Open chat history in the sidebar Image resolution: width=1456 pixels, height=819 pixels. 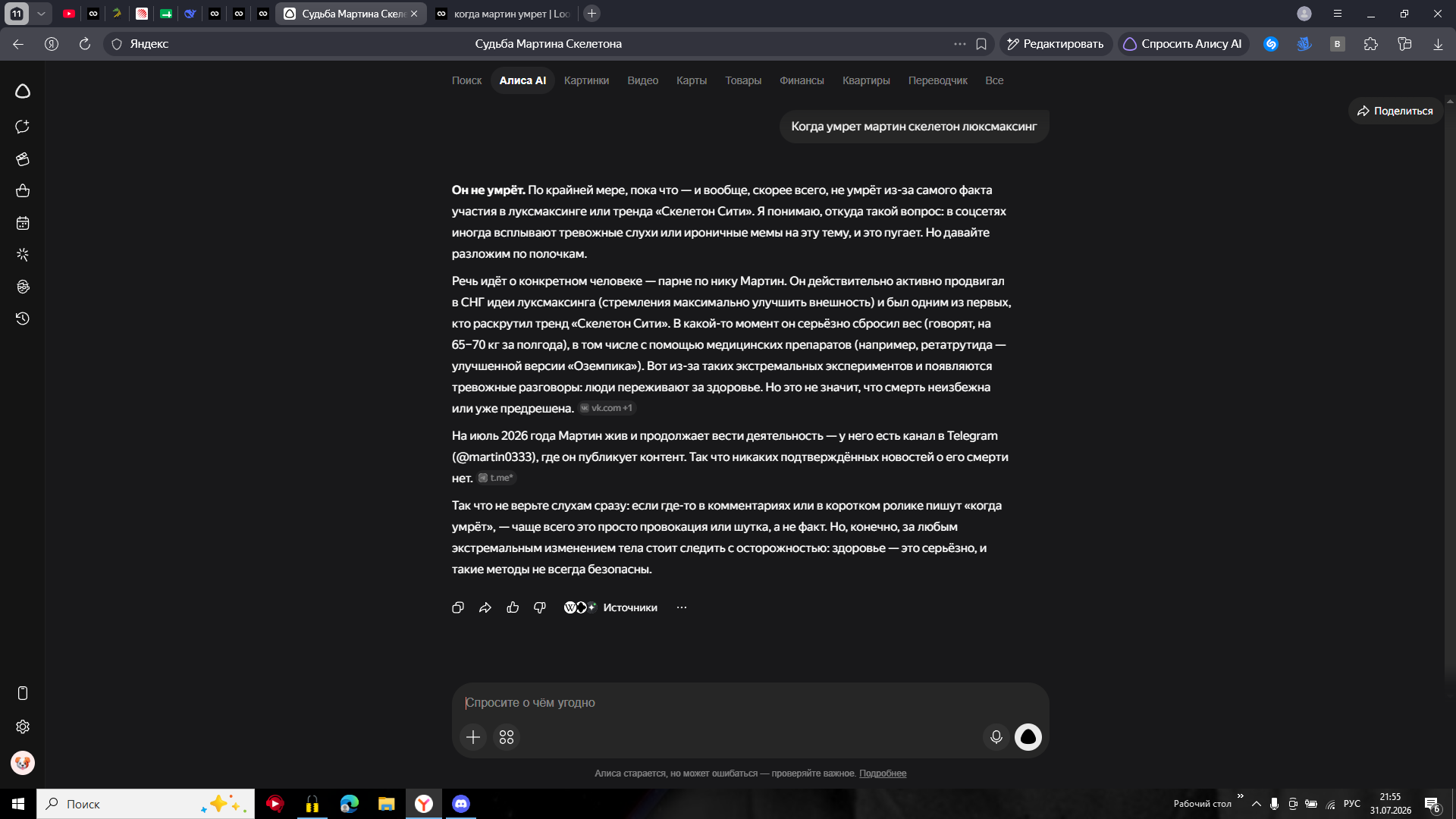click(23, 318)
